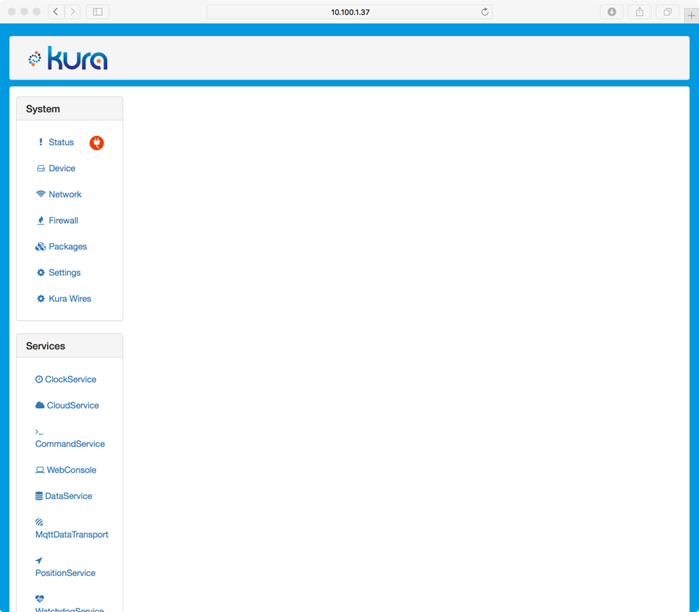
Task: Click the System panel header
Action: (70, 109)
